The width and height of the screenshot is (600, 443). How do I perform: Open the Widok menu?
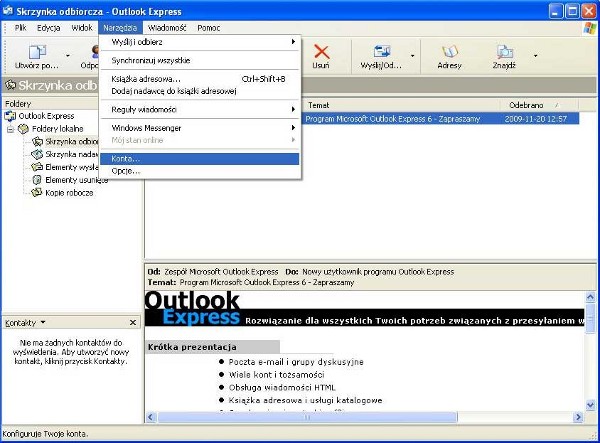tap(82, 28)
